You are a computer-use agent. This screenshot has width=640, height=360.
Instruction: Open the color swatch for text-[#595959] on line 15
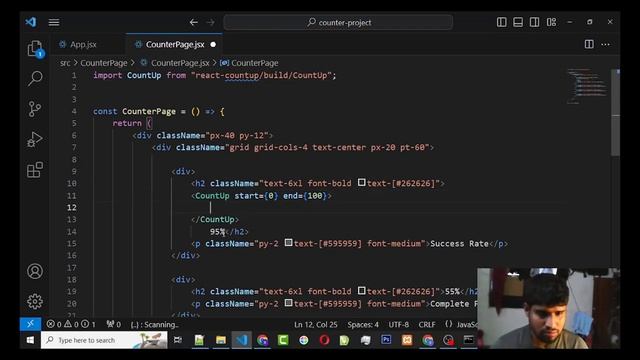289,242
